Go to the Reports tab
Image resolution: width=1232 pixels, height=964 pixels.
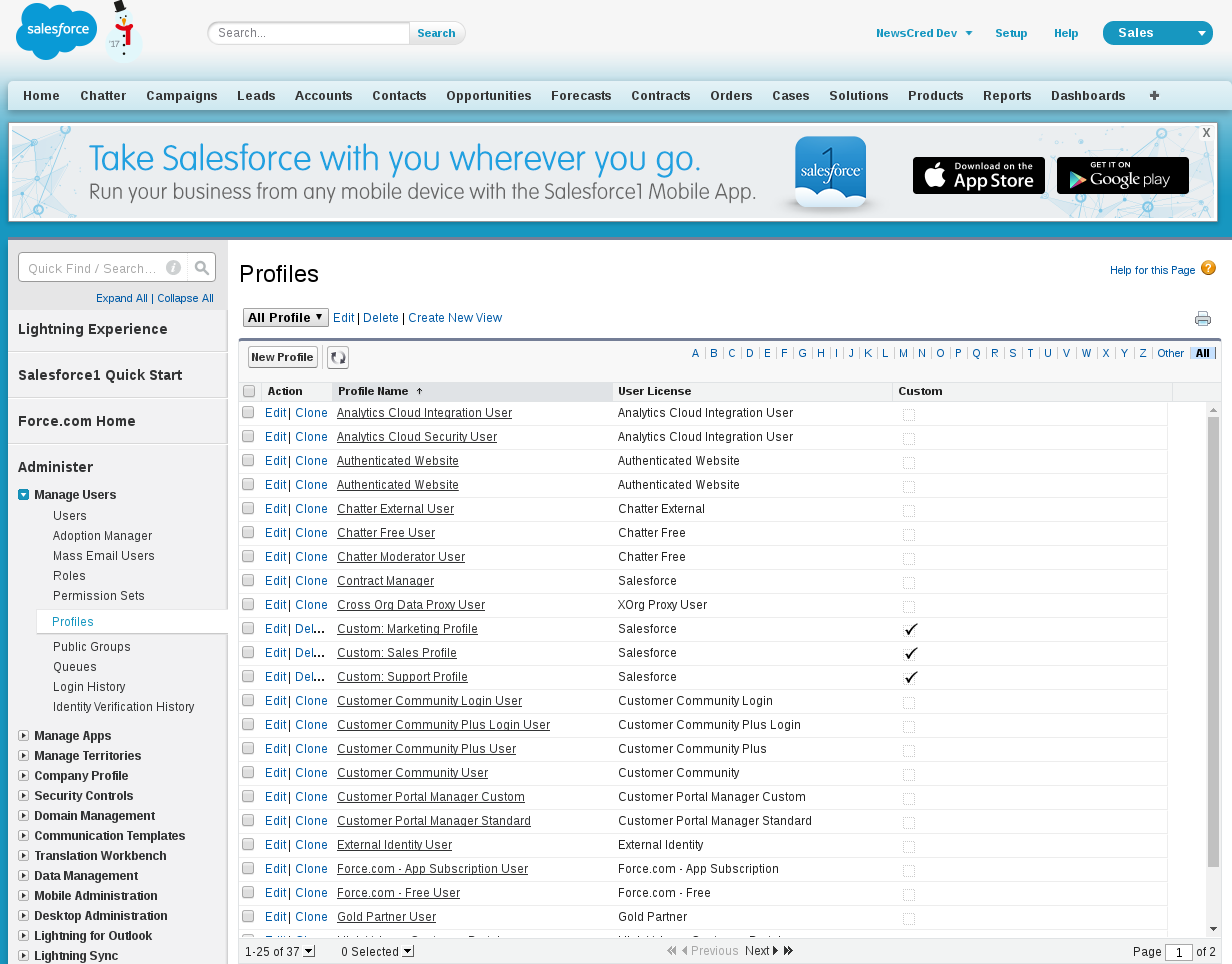(x=1007, y=96)
